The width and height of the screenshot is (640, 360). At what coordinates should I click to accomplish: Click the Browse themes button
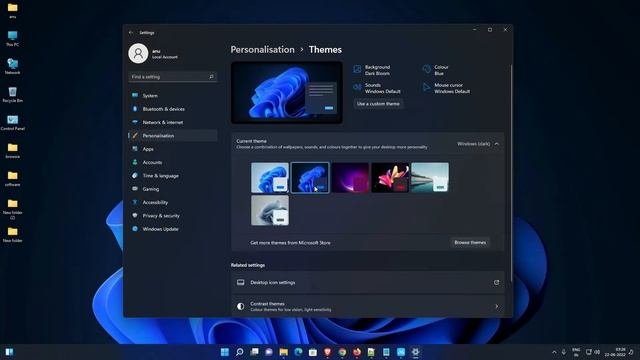tap(470, 242)
